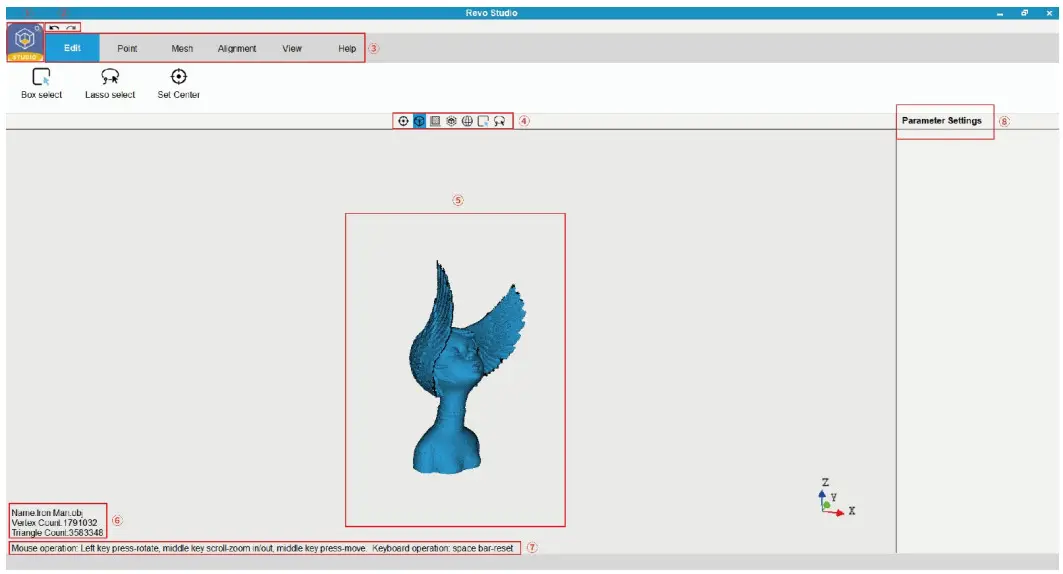Select the Lasso select tool in ribbon

110,83
